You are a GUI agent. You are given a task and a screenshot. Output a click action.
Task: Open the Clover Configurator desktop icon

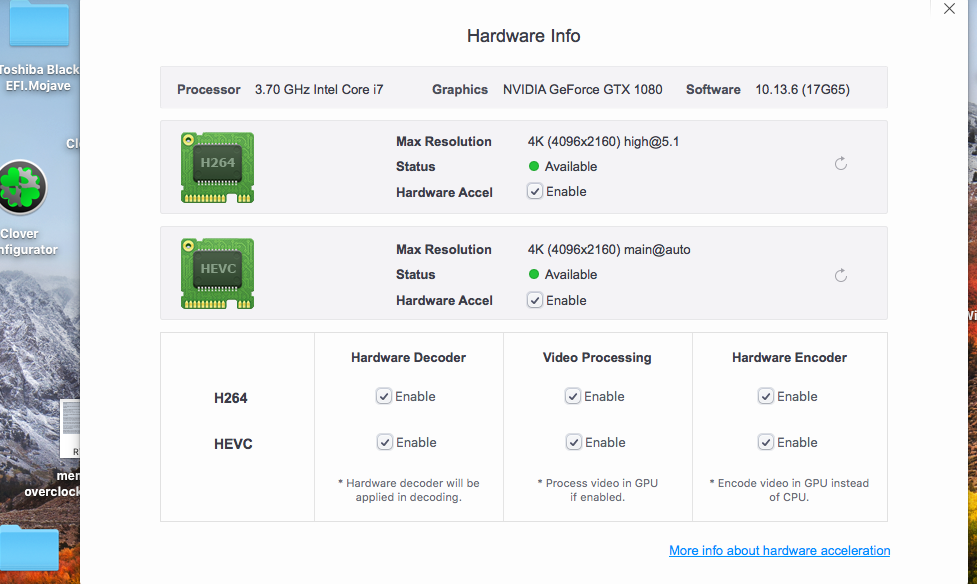(23, 188)
